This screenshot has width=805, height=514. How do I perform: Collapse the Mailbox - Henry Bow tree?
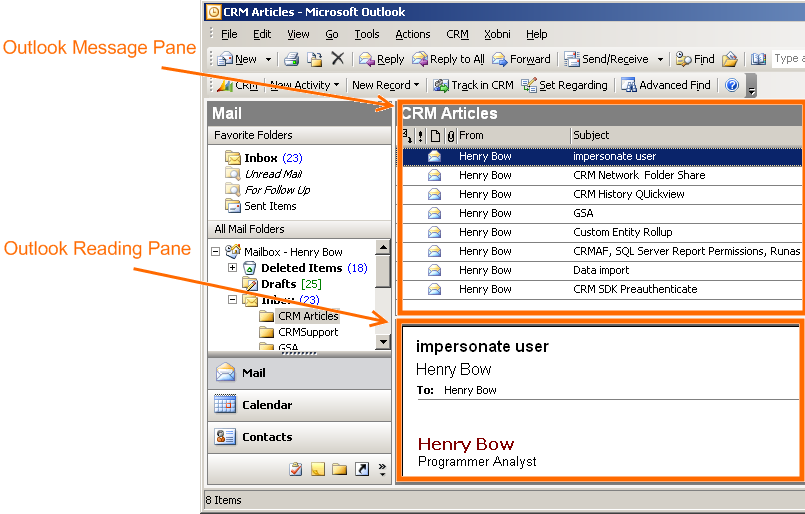[x=216, y=252]
